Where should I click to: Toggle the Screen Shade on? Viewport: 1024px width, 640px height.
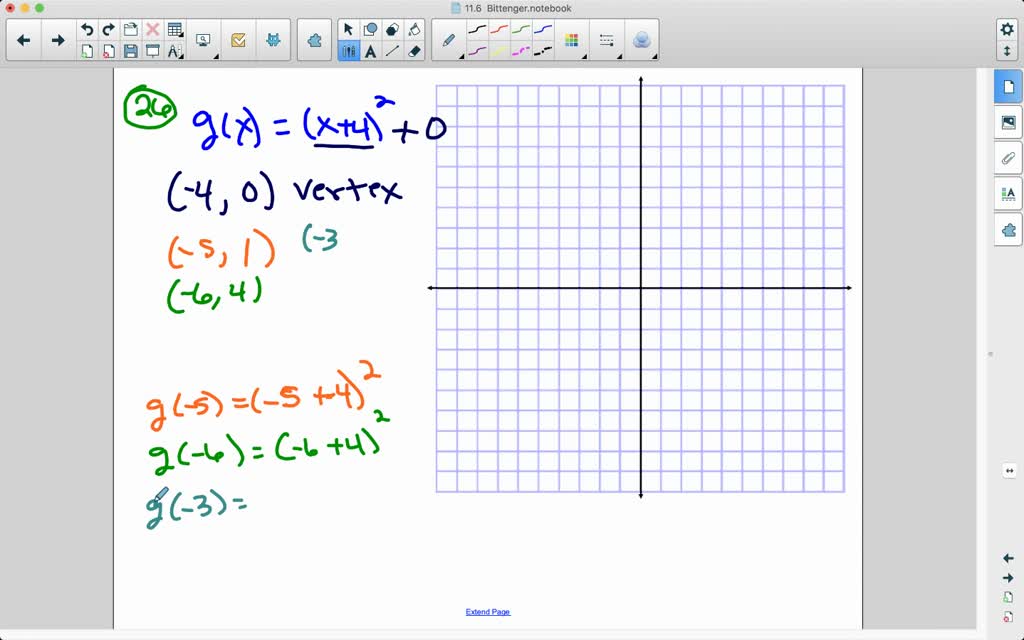pyautogui.click(x=152, y=51)
